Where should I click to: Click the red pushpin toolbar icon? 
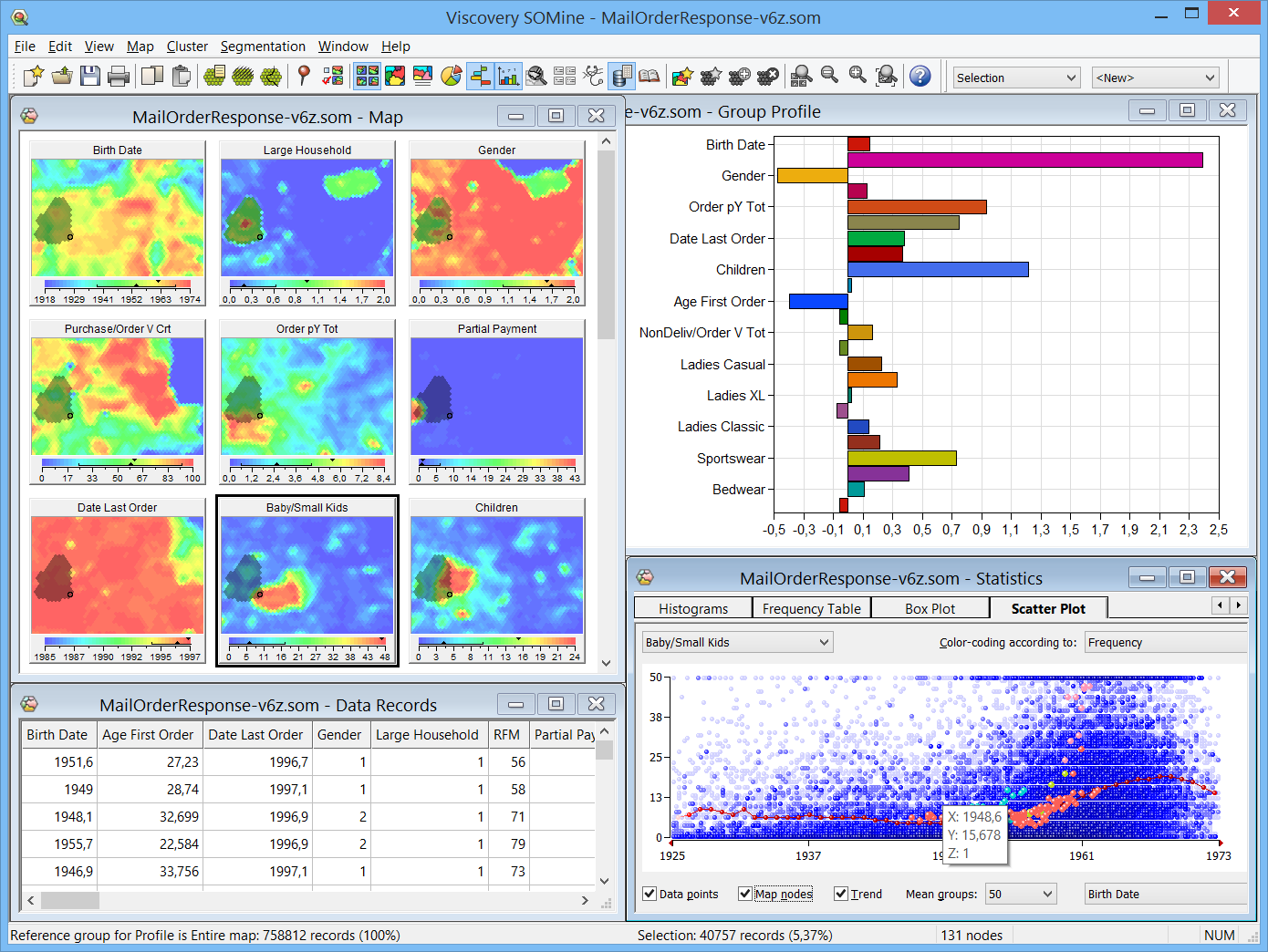[x=304, y=77]
